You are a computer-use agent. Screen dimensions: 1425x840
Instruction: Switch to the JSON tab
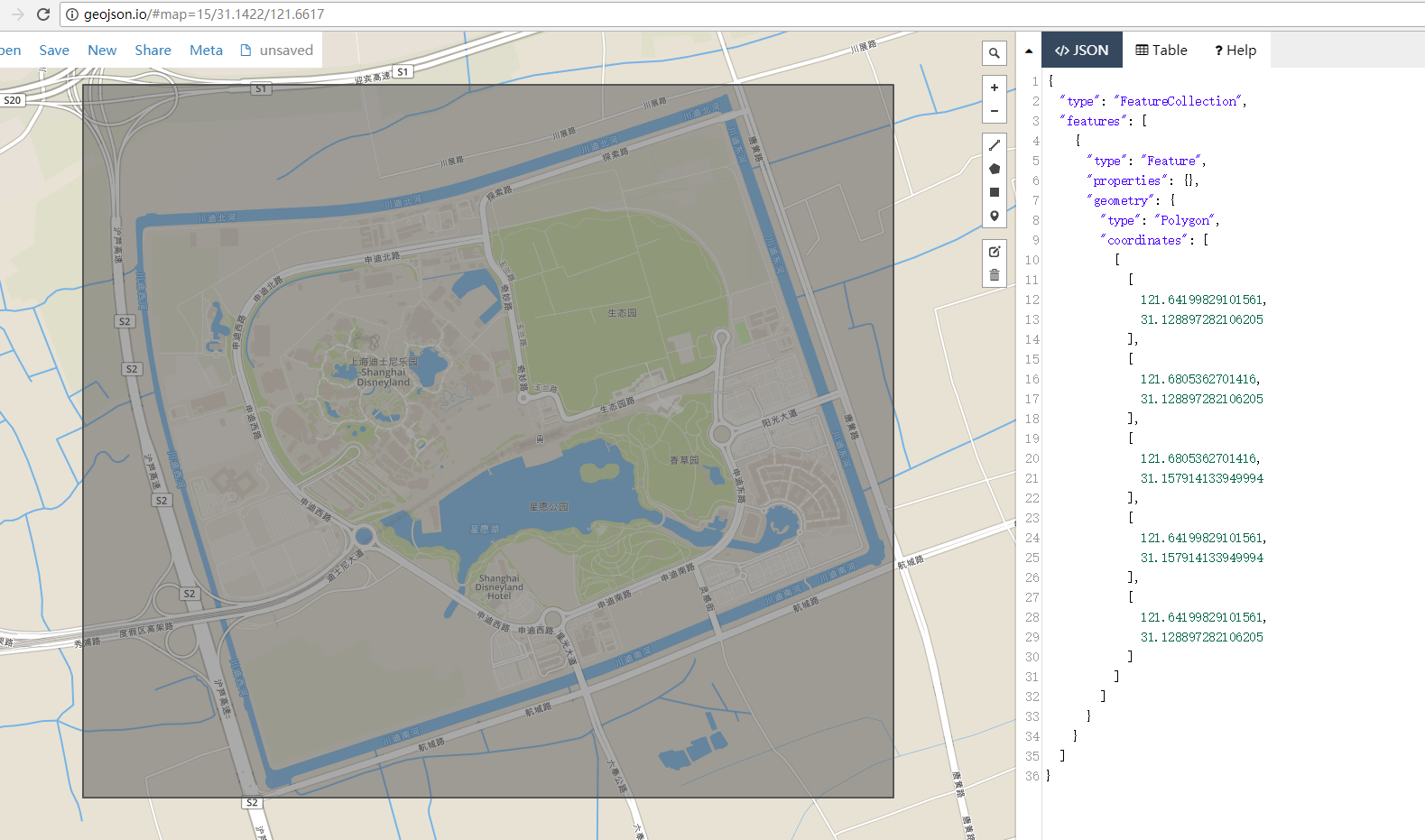[1081, 51]
